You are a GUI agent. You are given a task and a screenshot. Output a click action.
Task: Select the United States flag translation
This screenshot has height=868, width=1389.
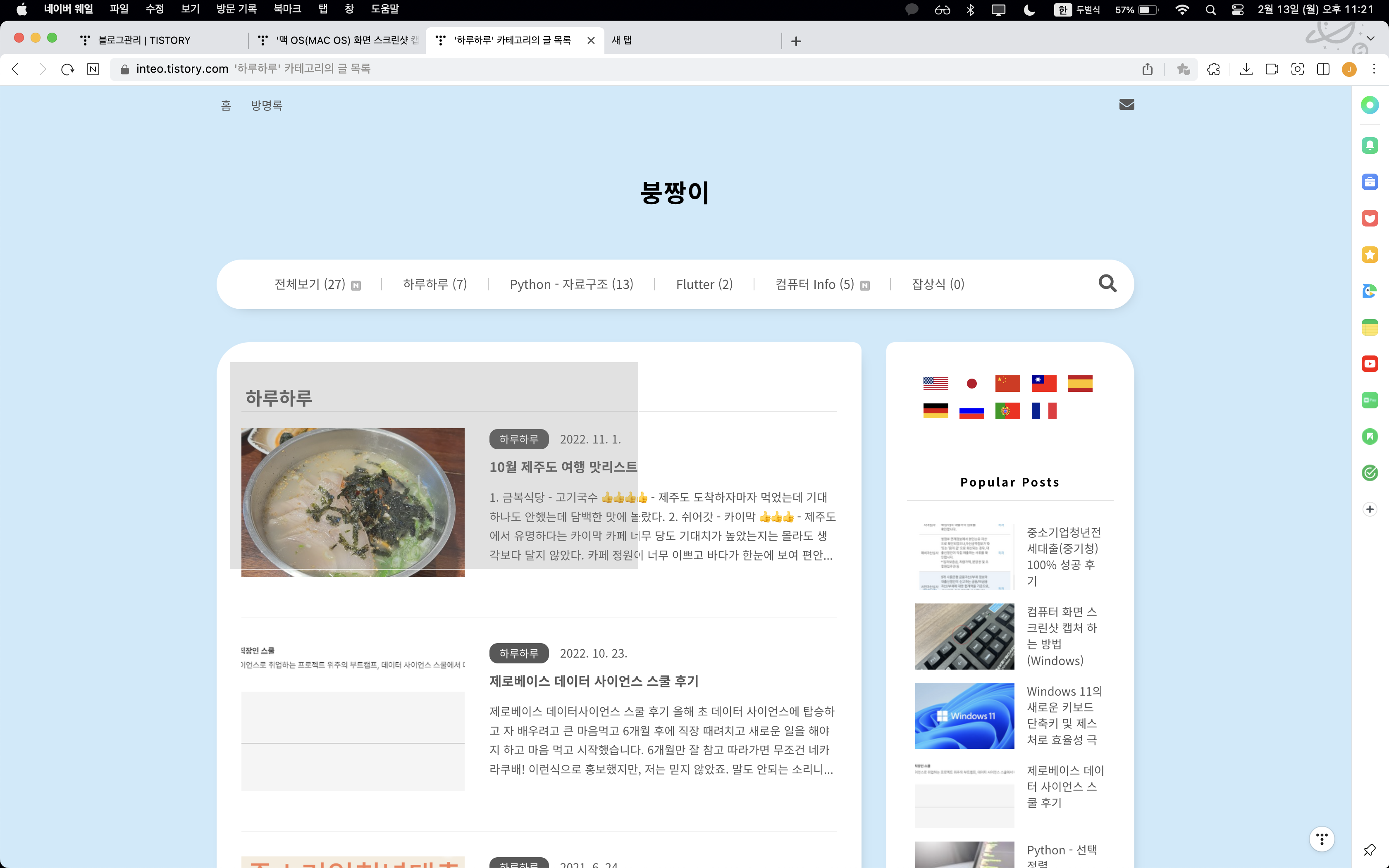(936, 383)
